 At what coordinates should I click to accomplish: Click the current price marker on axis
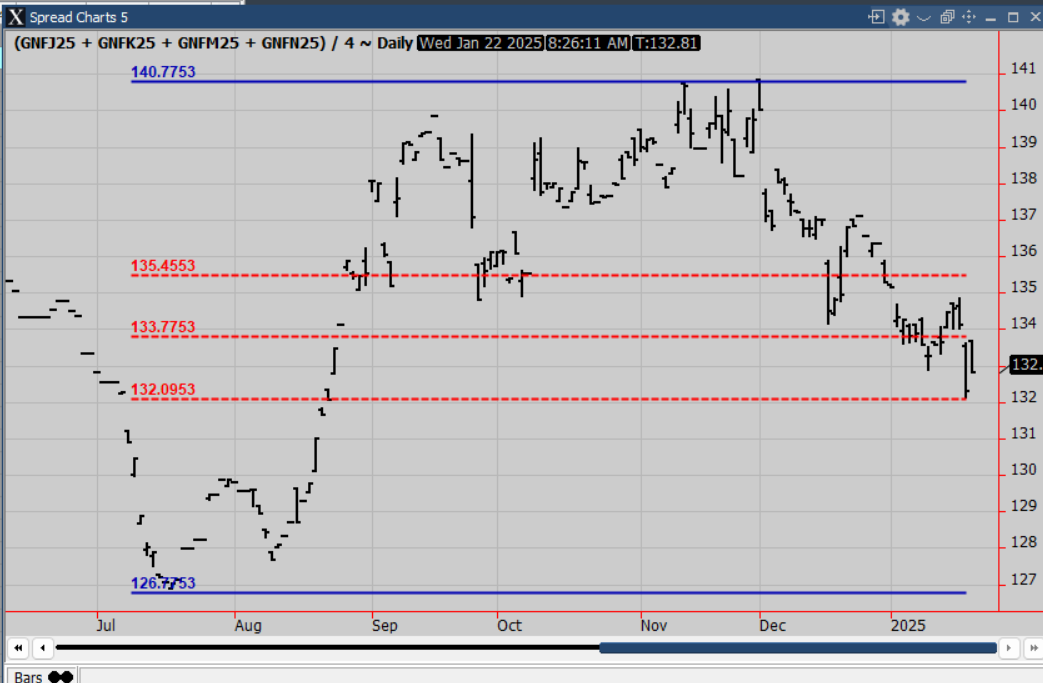(1025, 364)
